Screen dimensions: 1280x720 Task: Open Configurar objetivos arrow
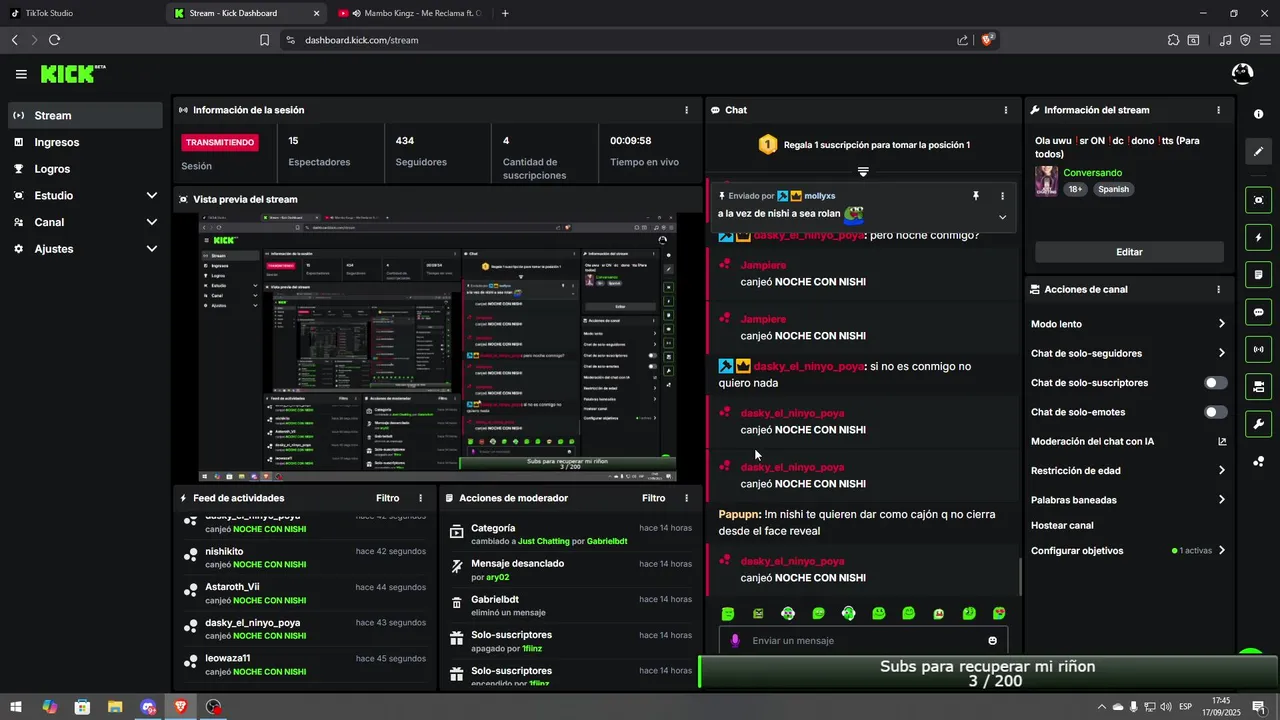tap(1221, 551)
